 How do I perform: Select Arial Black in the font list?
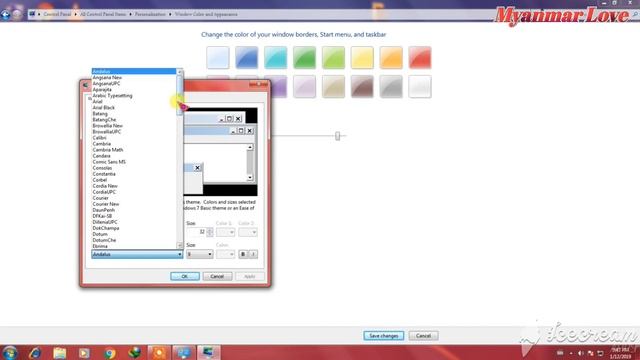pyautogui.click(x=104, y=108)
